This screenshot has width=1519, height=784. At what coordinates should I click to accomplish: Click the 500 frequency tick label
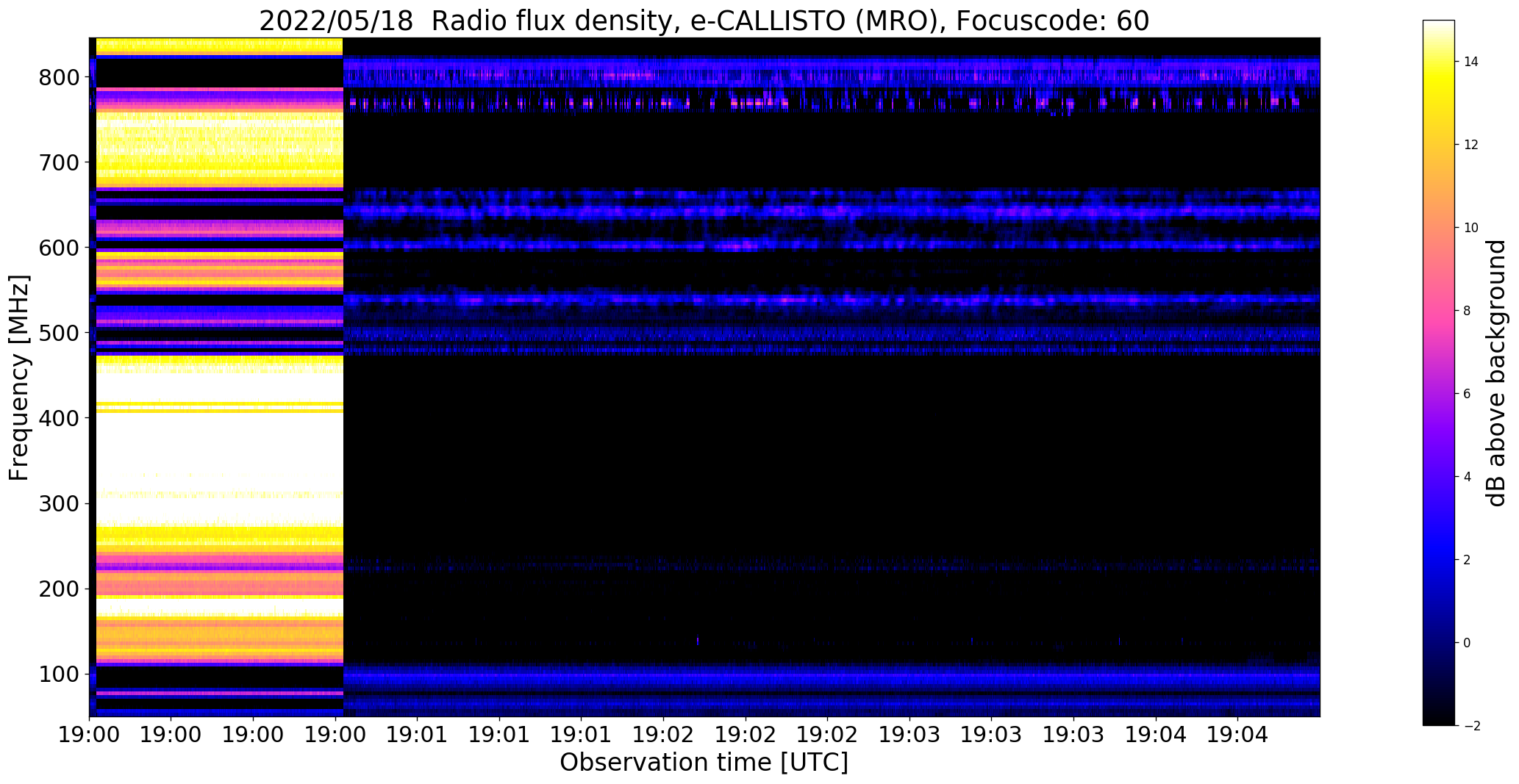[x=58, y=333]
